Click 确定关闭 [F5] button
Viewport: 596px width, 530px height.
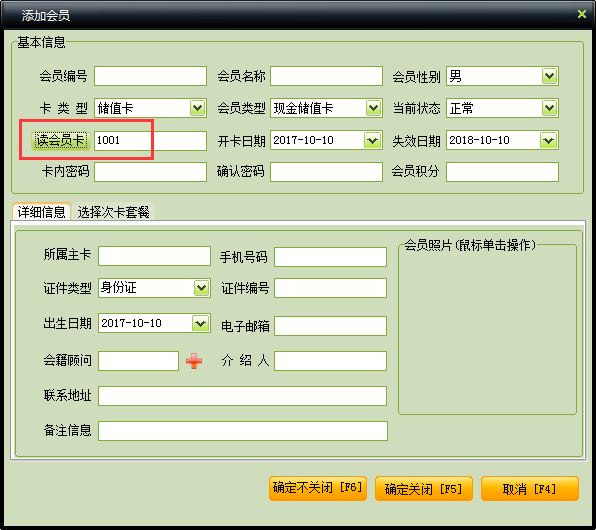(424, 488)
